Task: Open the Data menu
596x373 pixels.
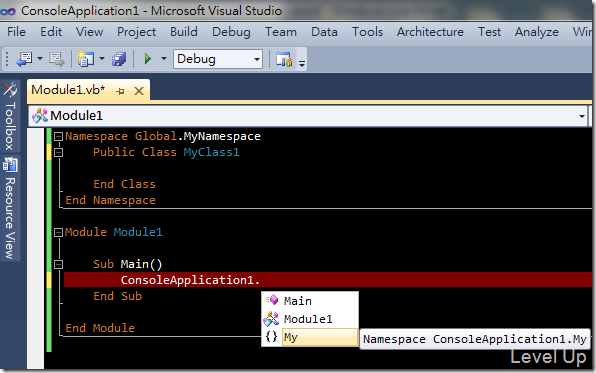Action: pos(324,32)
